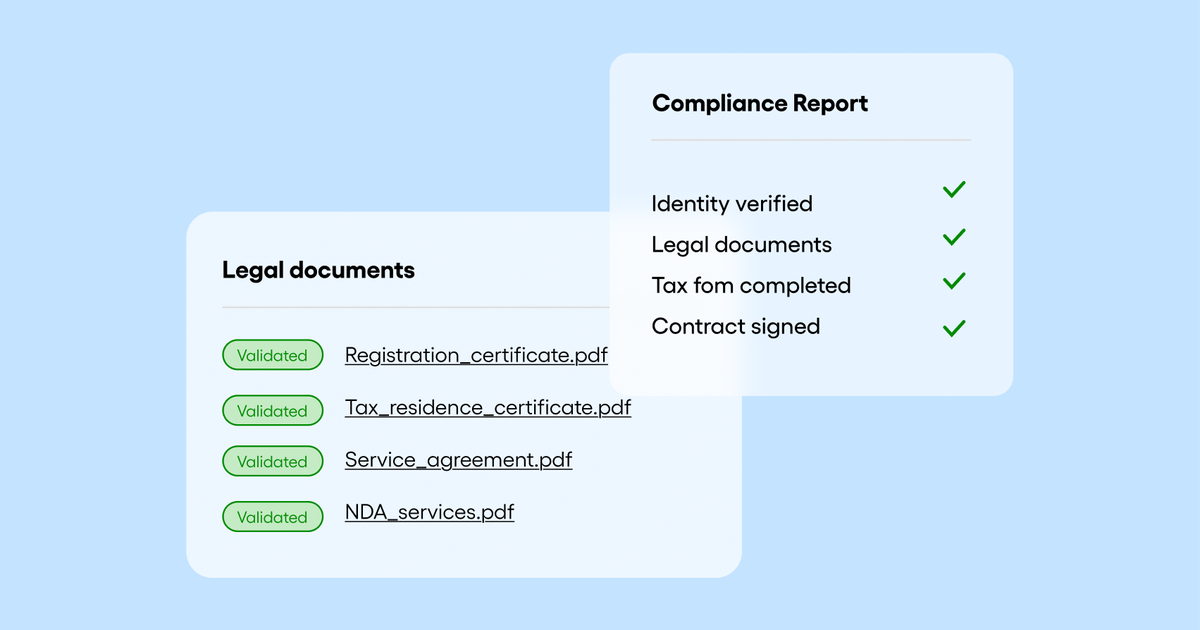1200x630 pixels.
Task: Open Tax_residence_certificate.pdf file
Action: (x=488, y=407)
